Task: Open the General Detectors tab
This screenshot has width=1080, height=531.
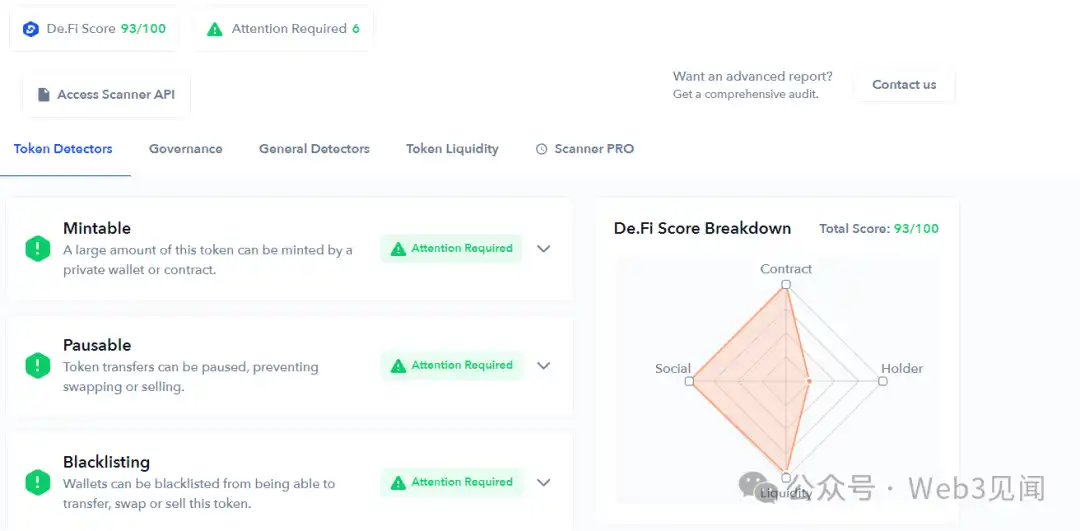Action: [x=314, y=149]
